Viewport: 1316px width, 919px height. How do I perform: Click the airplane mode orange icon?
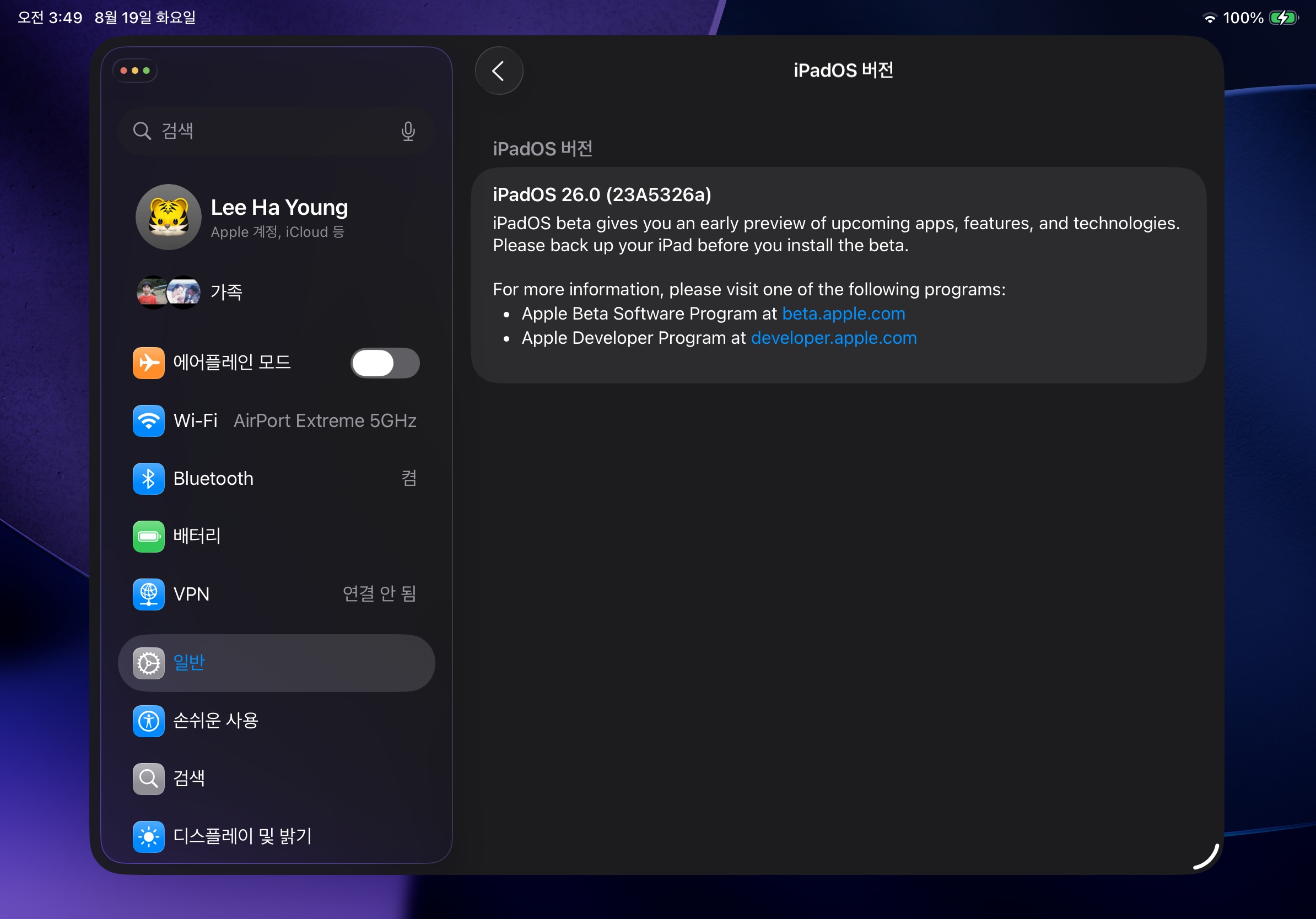(148, 363)
